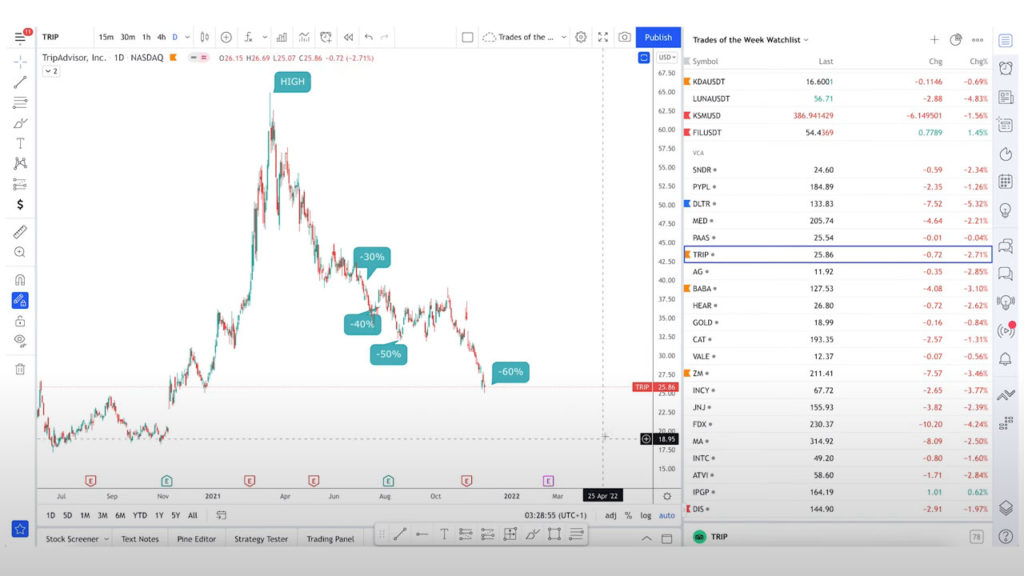Open the help center question mark

pyautogui.click(x=1006, y=536)
